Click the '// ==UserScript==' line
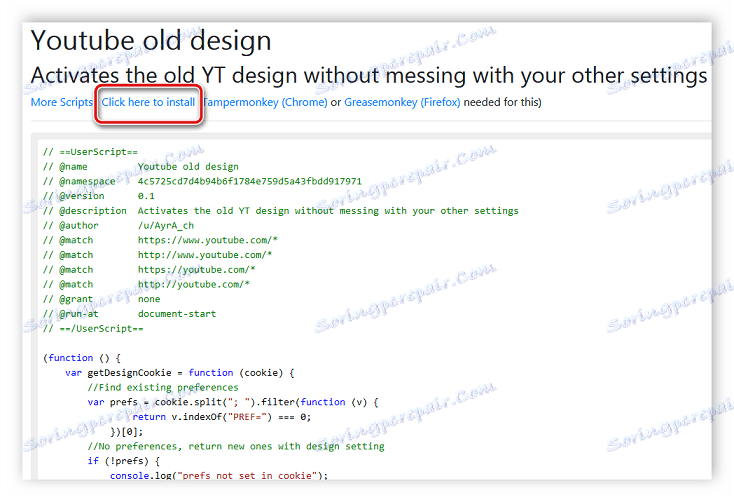Screen dimensions: 734x502 tap(90, 152)
